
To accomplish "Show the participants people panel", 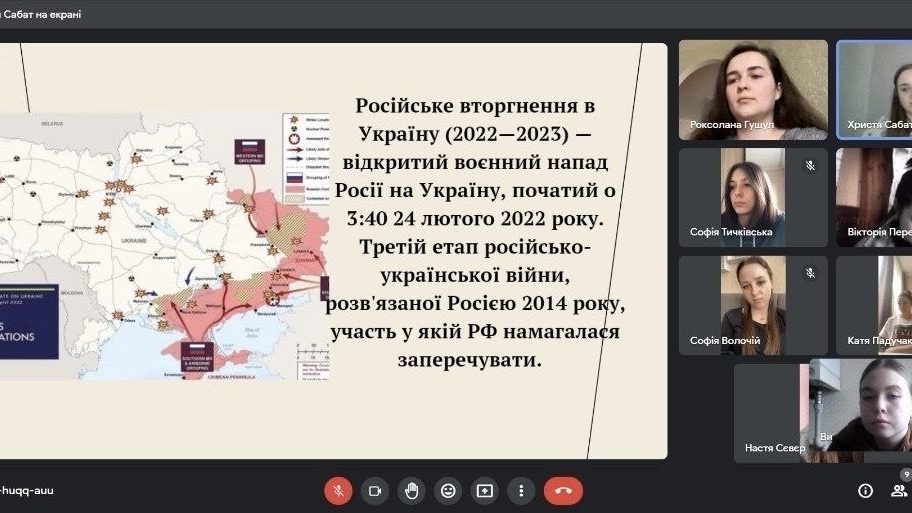I will (x=899, y=490).
